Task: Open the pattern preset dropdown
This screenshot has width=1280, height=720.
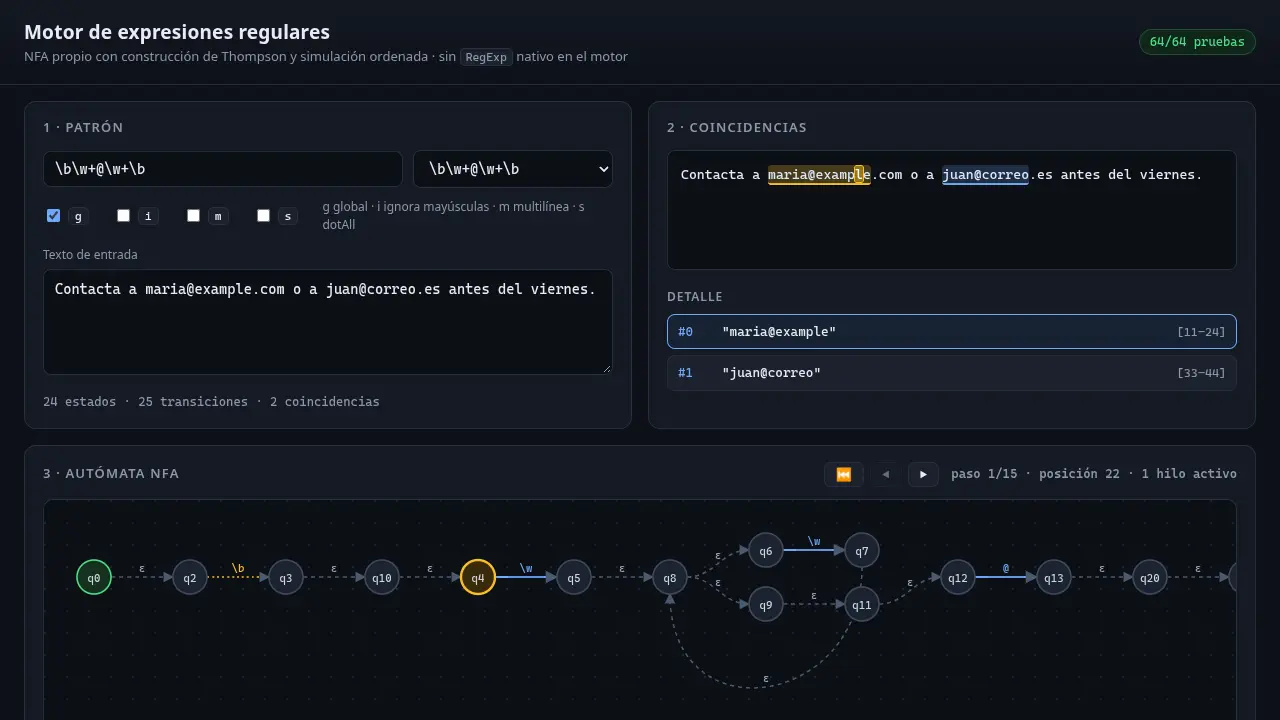Action: pyautogui.click(x=513, y=169)
